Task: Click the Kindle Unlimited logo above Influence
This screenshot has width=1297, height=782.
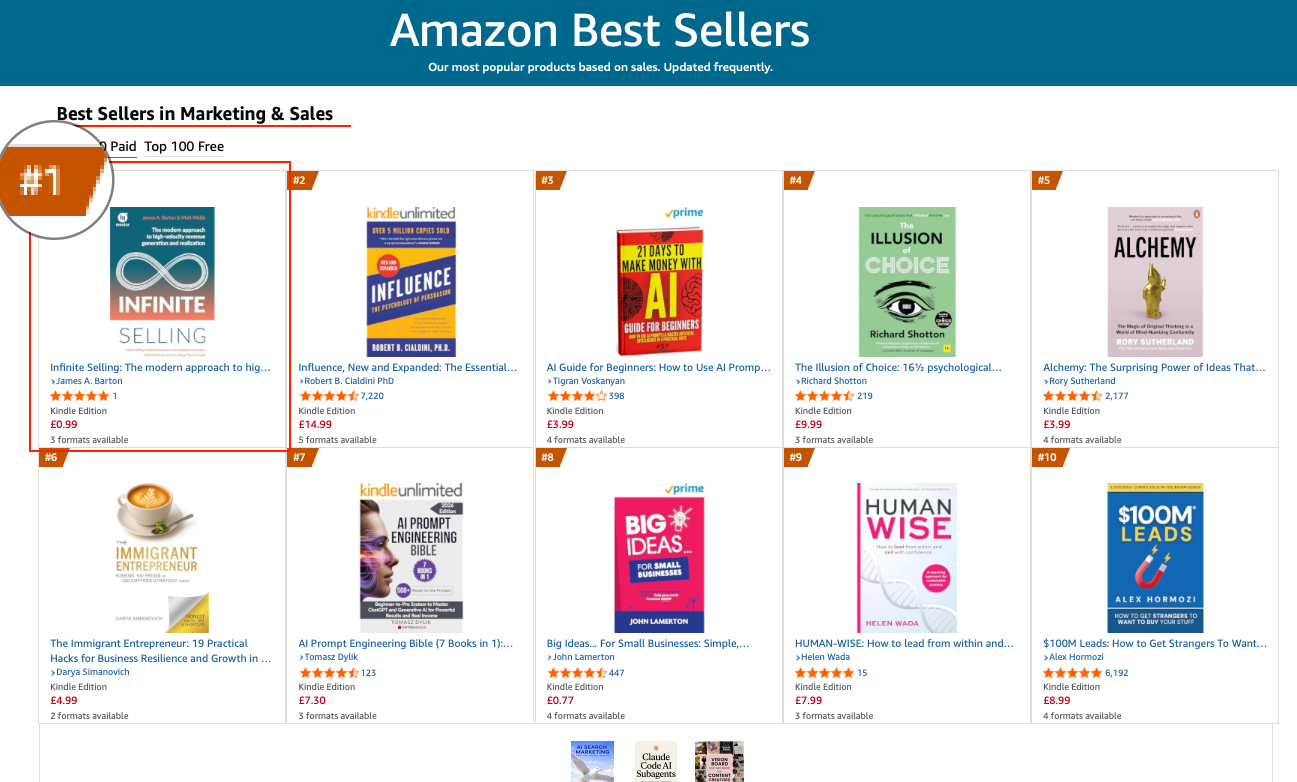Action: (x=411, y=213)
